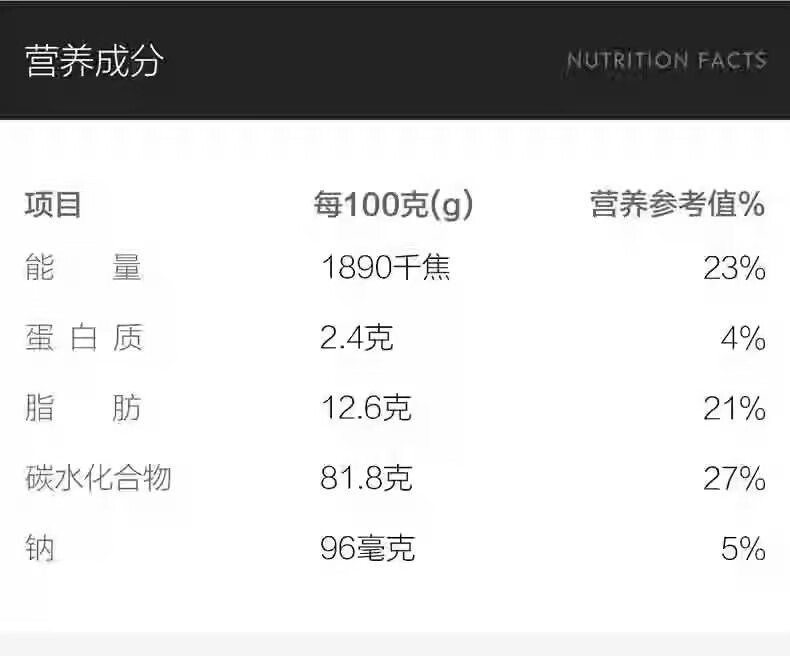Select the 项目 column header
790x656 pixels.
pos(53,205)
